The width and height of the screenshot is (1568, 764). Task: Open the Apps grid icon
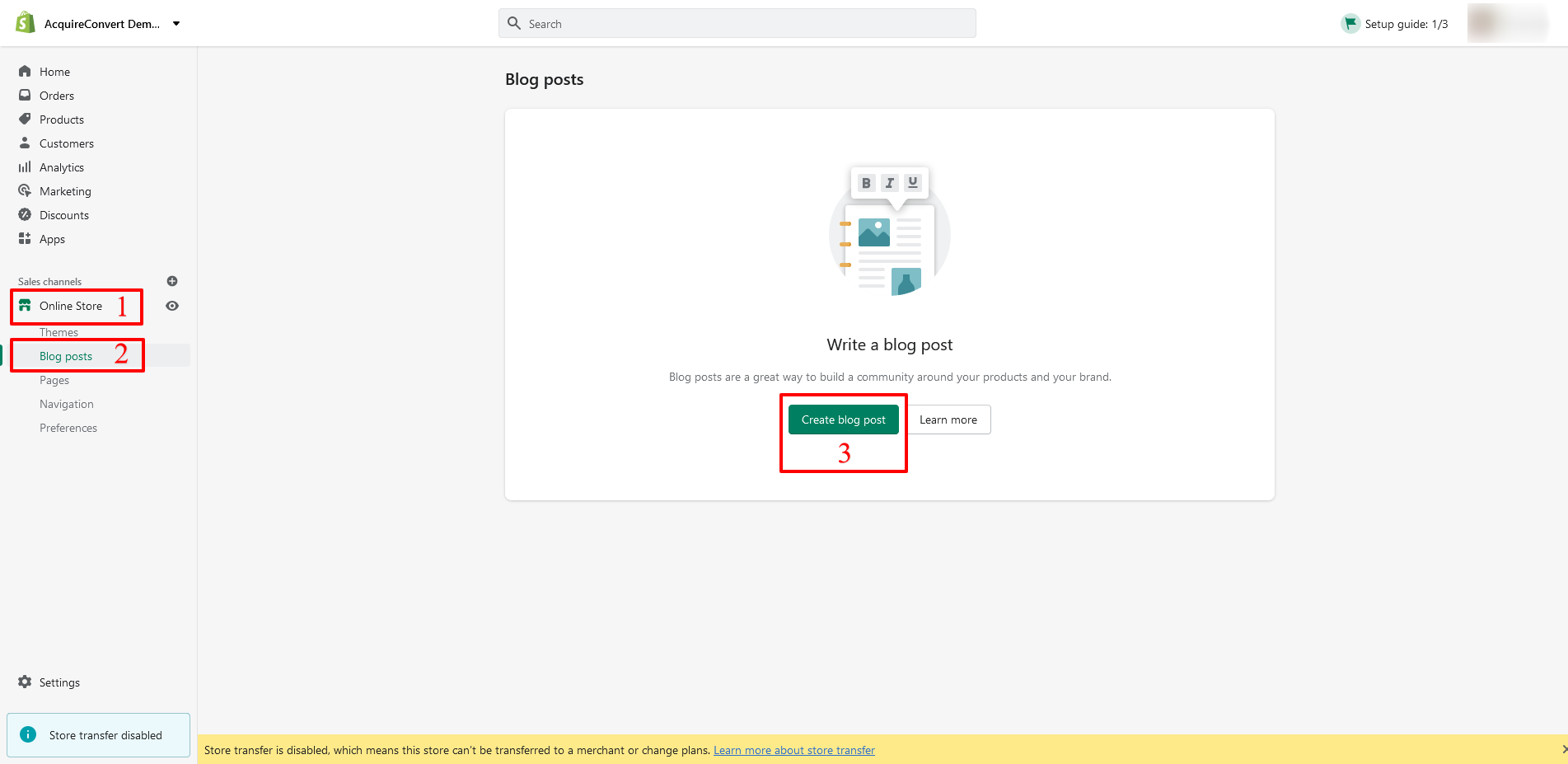click(x=25, y=239)
